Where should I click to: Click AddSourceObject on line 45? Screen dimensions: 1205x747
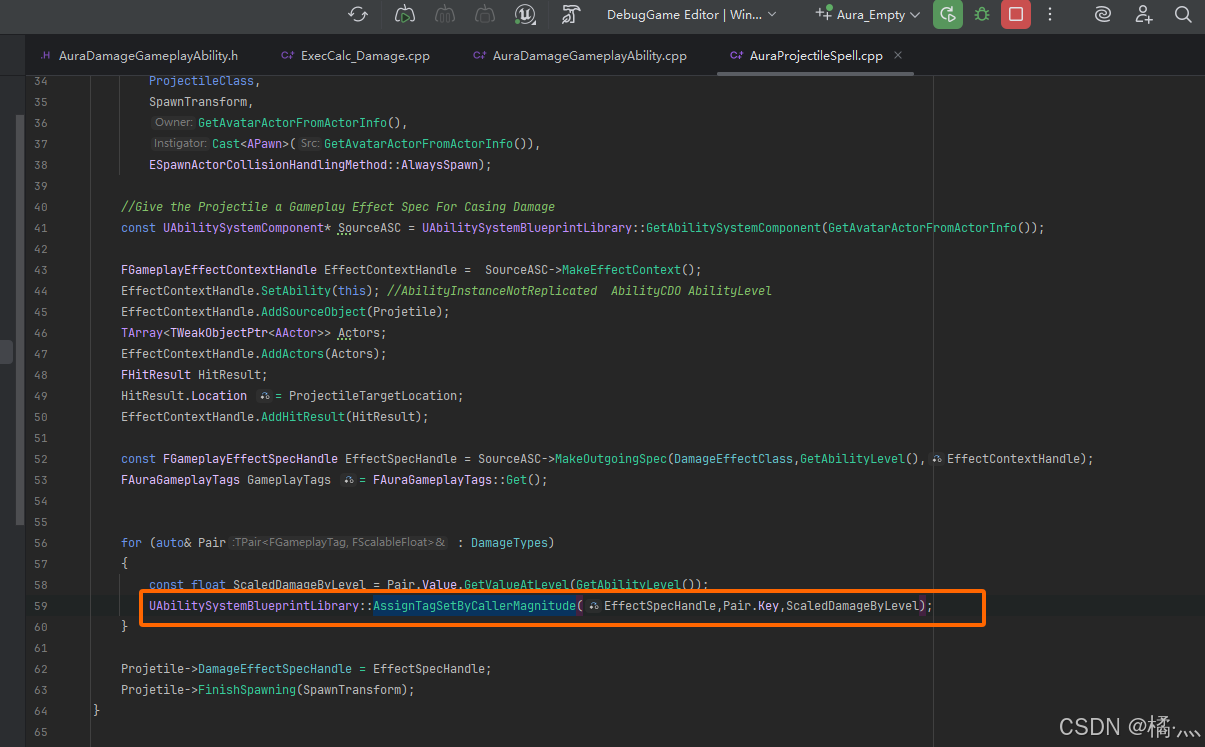314,312
